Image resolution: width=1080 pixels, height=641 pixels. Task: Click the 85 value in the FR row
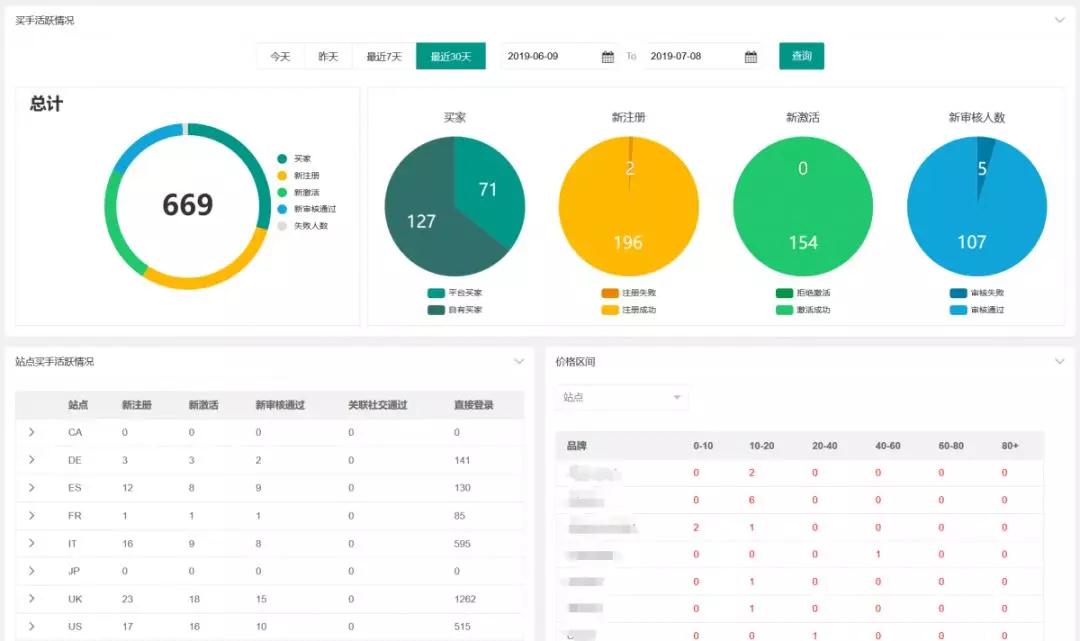(x=459, y=516)
